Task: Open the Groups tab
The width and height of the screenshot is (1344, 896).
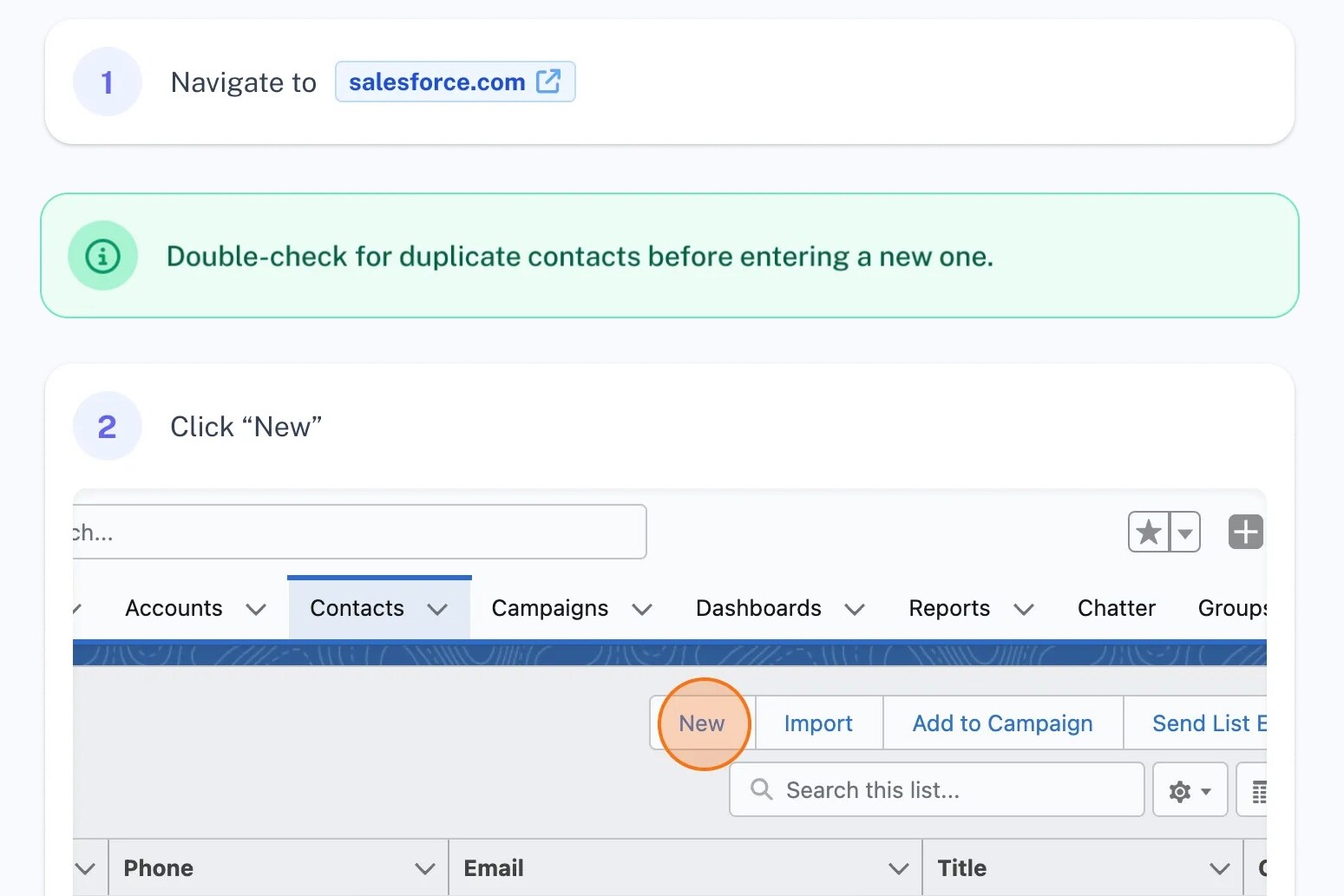Action: click(1232, 608)
